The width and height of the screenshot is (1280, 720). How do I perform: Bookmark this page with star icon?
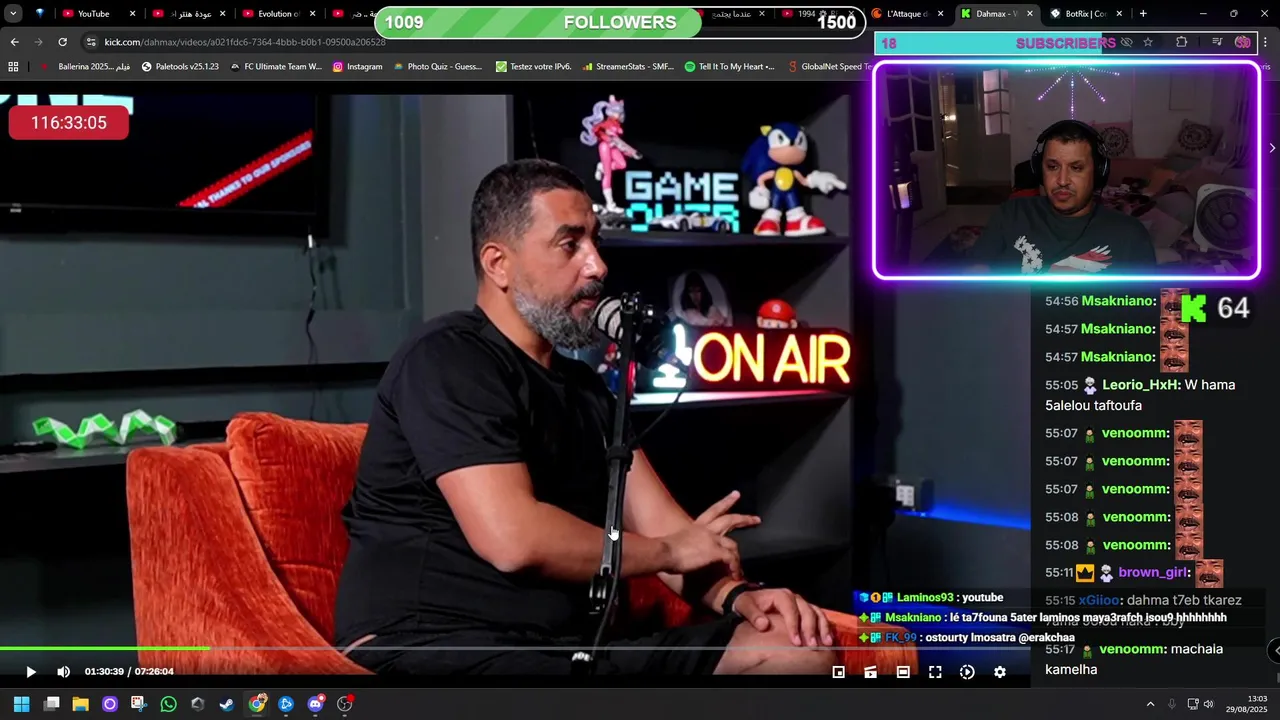[1148, 42]
